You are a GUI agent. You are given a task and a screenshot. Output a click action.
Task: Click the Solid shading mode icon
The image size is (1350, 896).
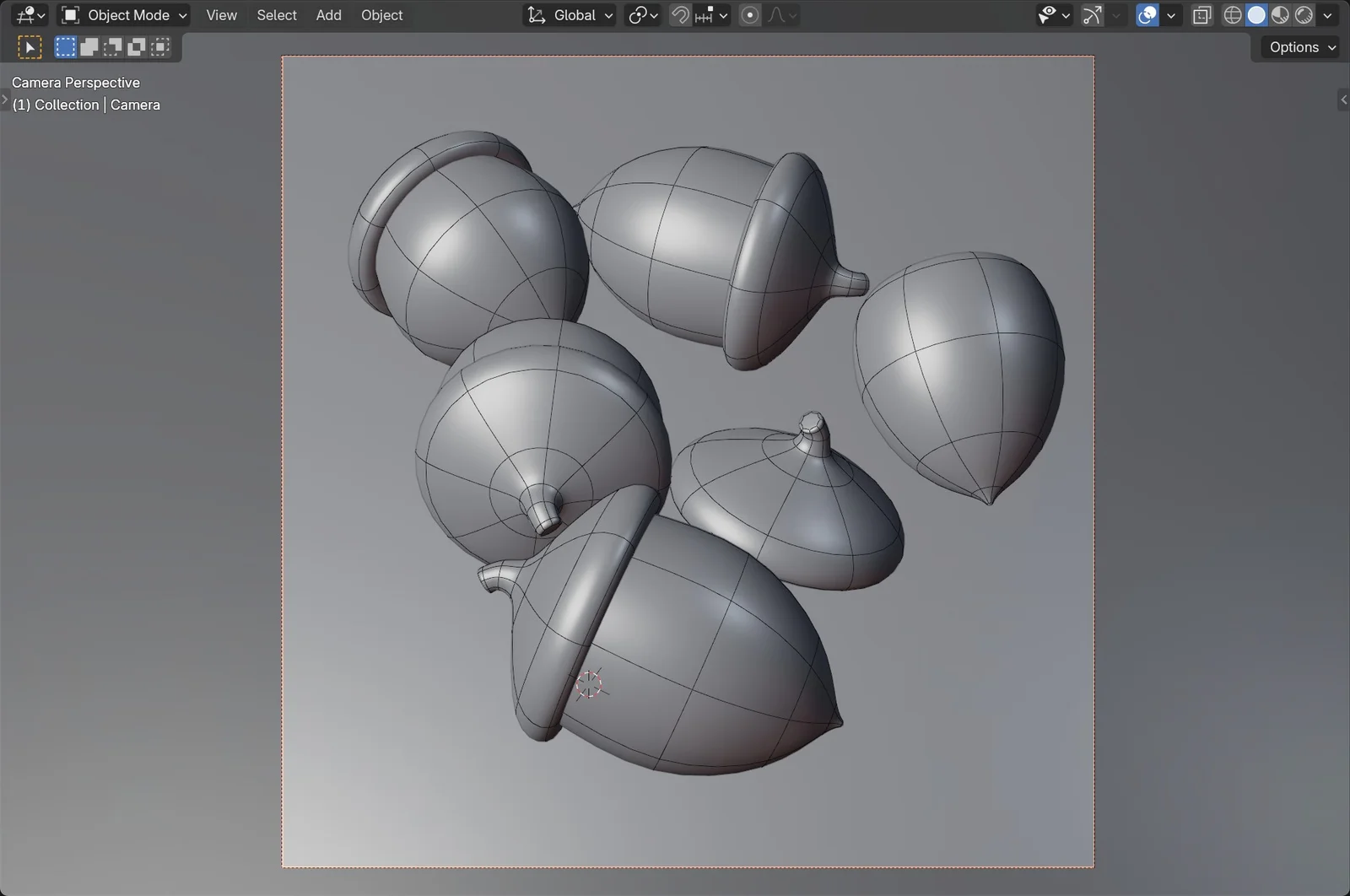[x=1257, y=14]
